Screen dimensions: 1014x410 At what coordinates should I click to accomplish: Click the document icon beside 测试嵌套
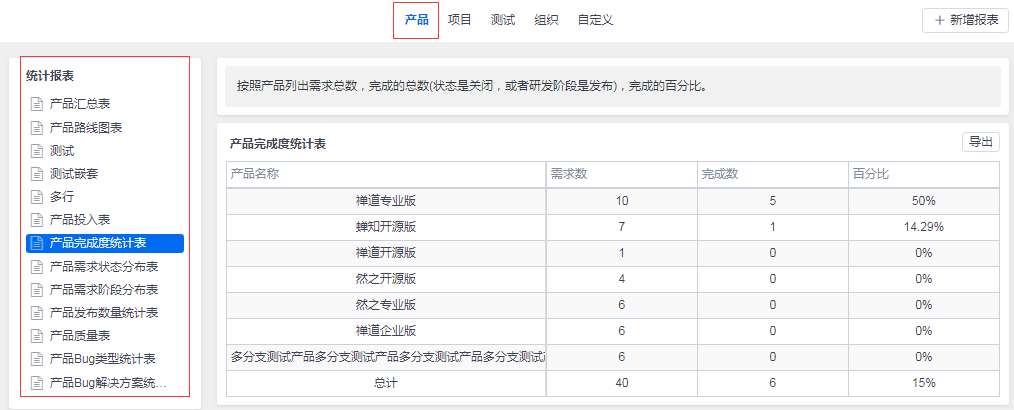click(x=36, y=174)
